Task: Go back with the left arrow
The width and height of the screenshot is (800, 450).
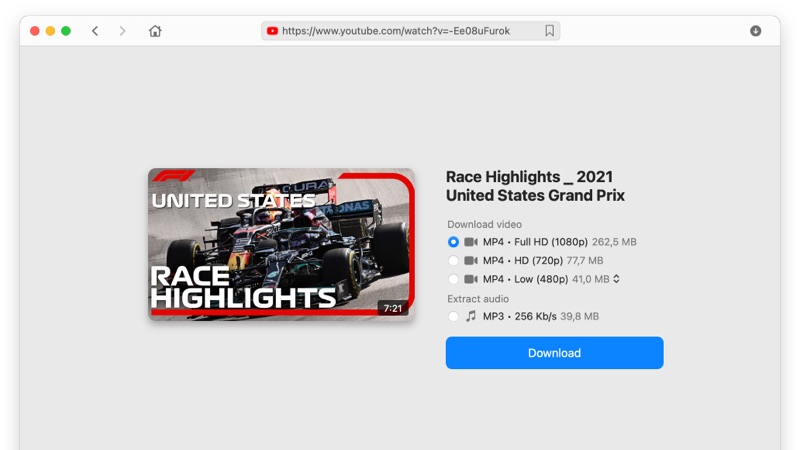Action: (95, 31)
